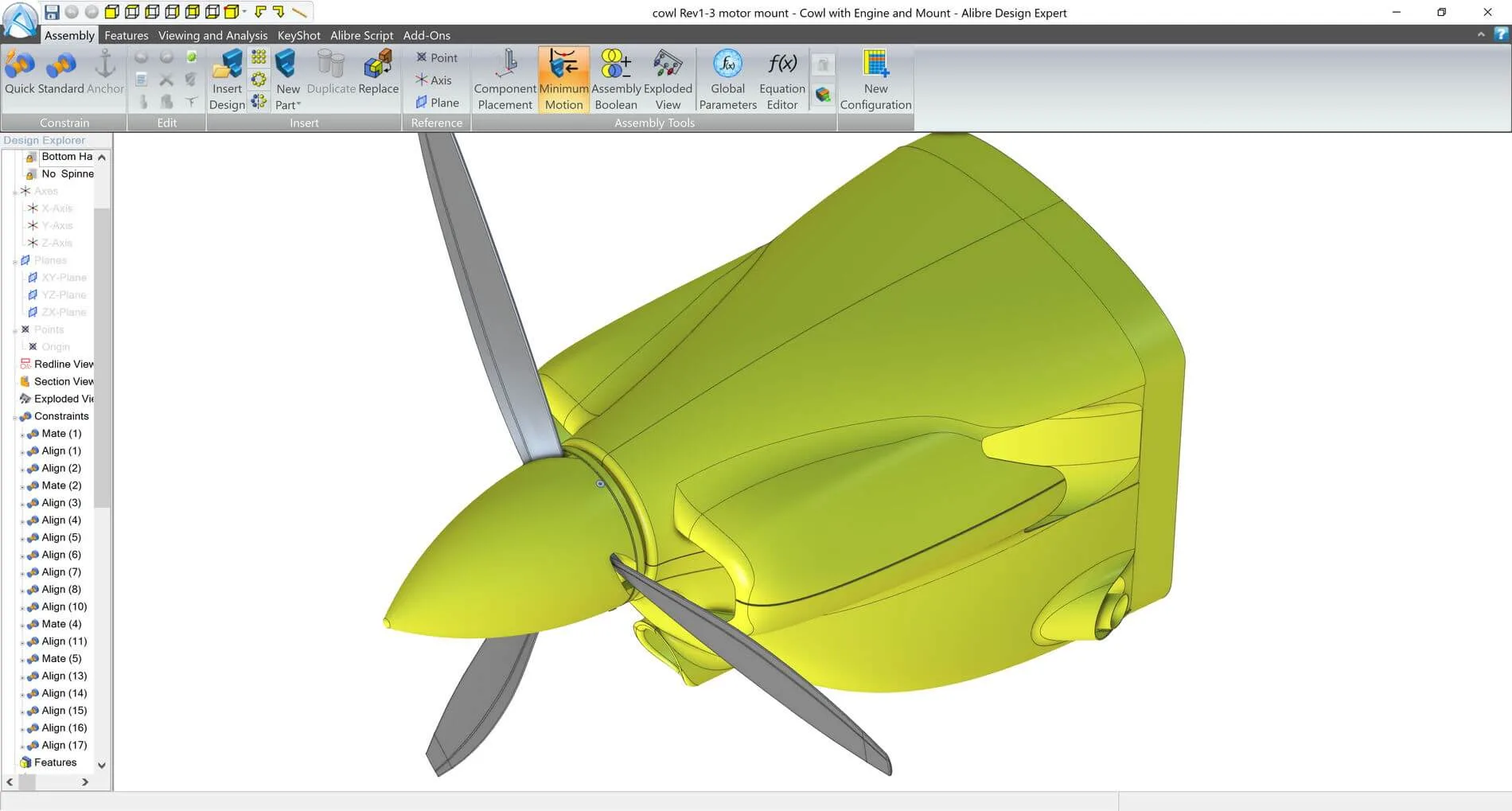This screenshot has height=811, width=1512.
Task: Click the Design Explorer scroll down arrow
Action: tap(102, 765)
